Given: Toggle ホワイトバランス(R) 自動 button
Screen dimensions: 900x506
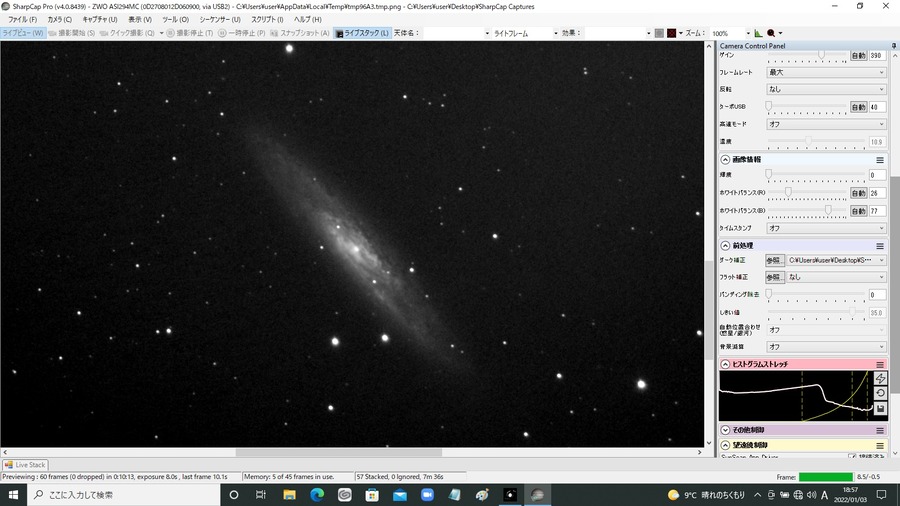Looking at the screenshot, I should point(858,193).
